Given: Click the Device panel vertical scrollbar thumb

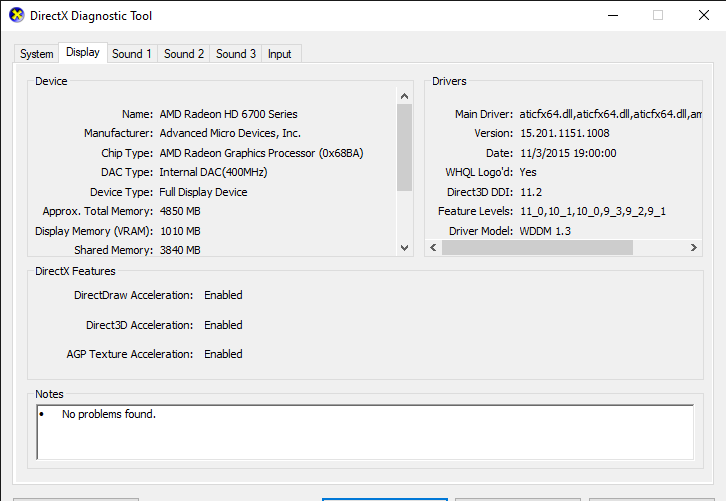Looking at the screenshot, I should tap(404, 147).
